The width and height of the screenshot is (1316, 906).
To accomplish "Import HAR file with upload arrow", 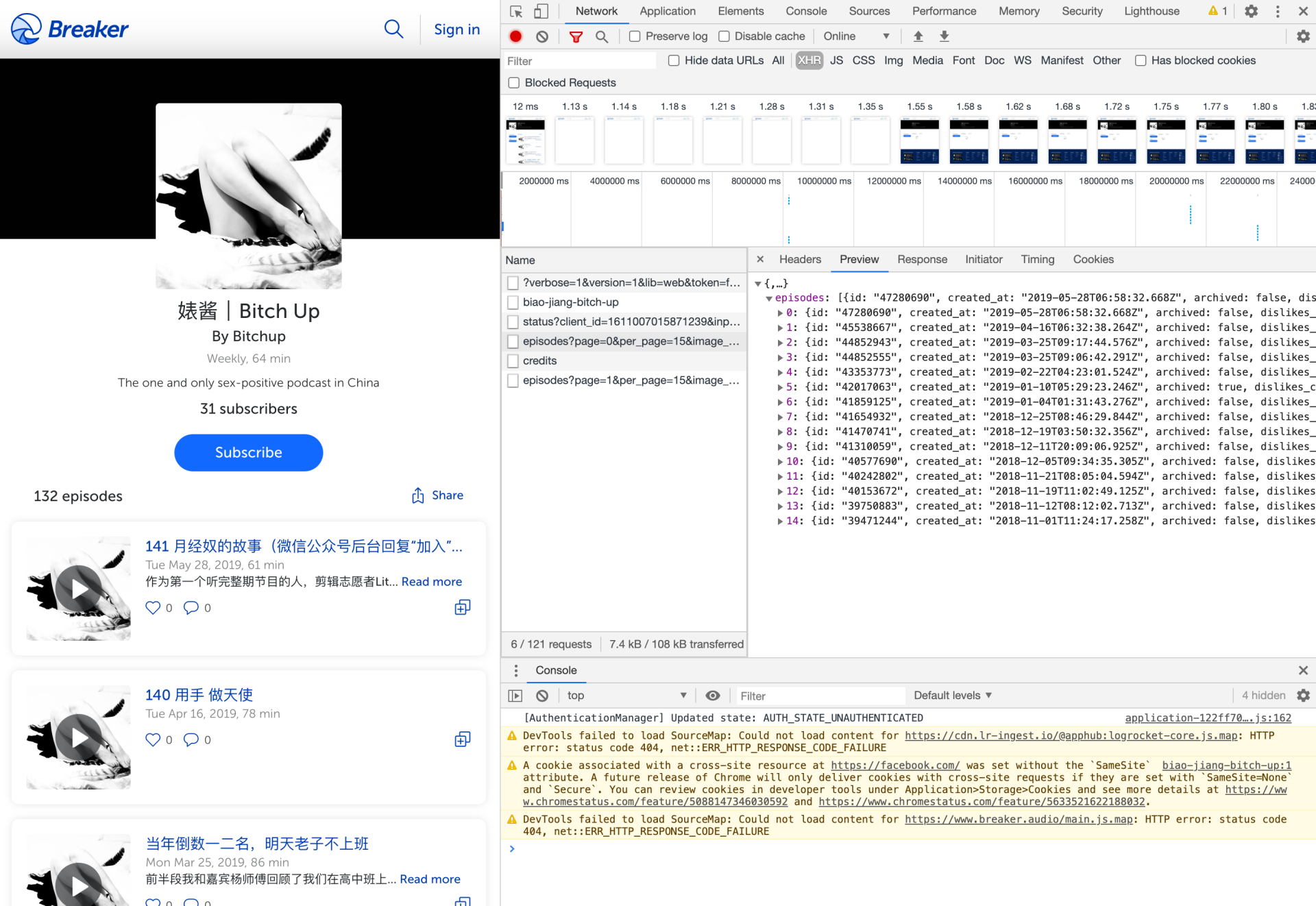I will point(918,36).
